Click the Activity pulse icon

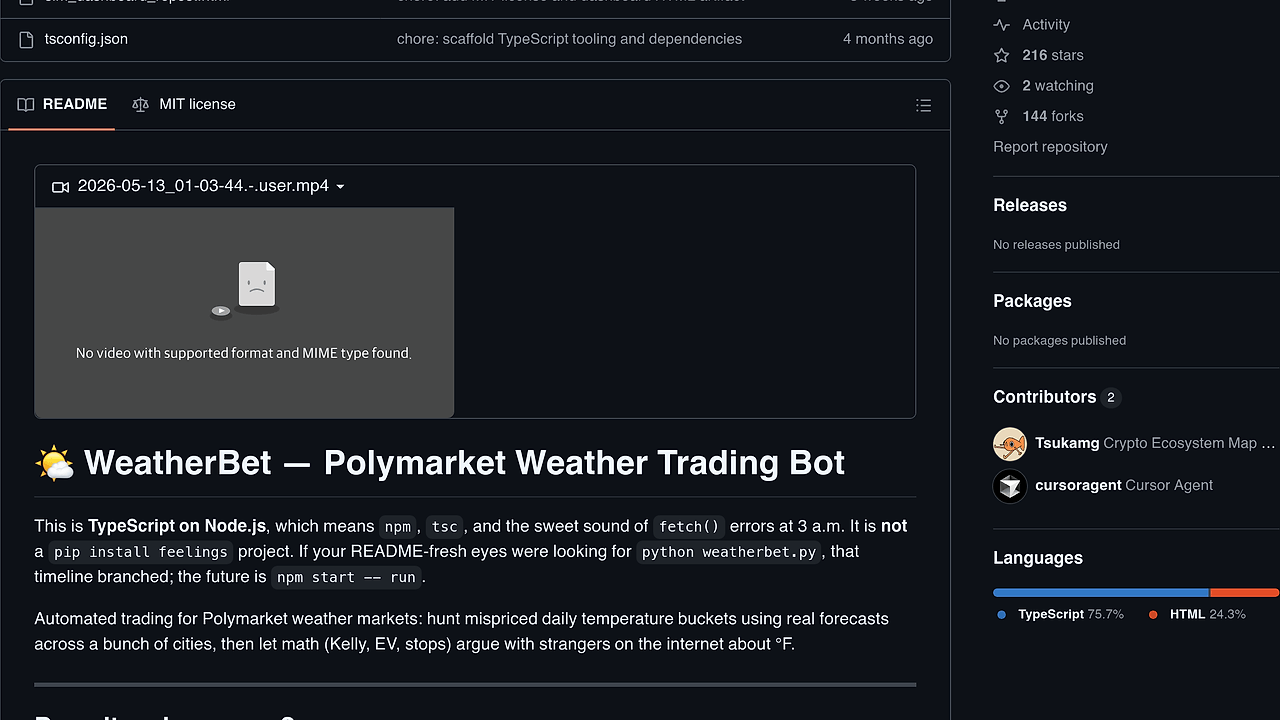pyautogui.click(x=1001, y=25)
